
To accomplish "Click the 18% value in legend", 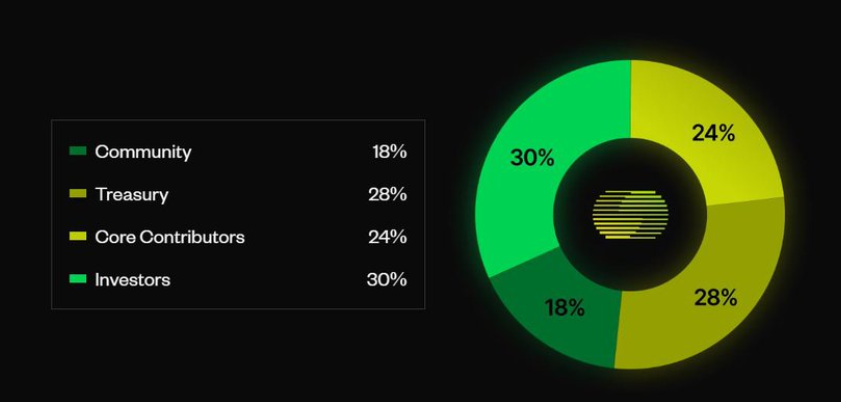I will pyautogui.click(x=389, y=152).
